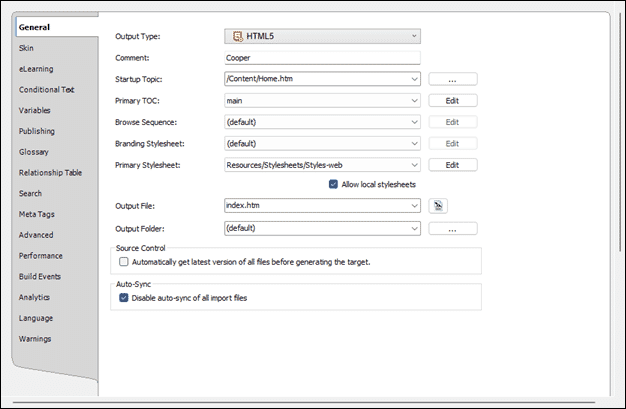
Task: Open the Search tab
Action: (30, 193)
